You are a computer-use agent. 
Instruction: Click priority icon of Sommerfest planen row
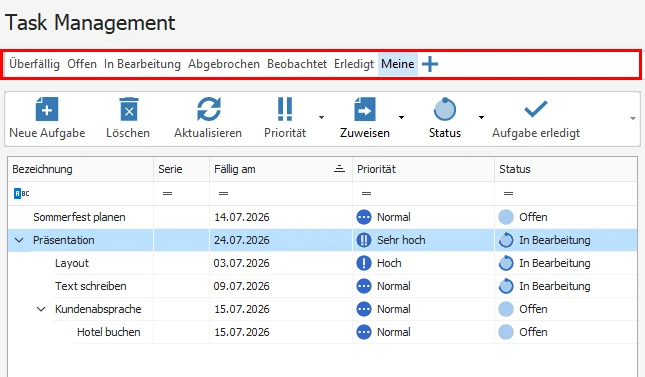(x=364, y=217)
